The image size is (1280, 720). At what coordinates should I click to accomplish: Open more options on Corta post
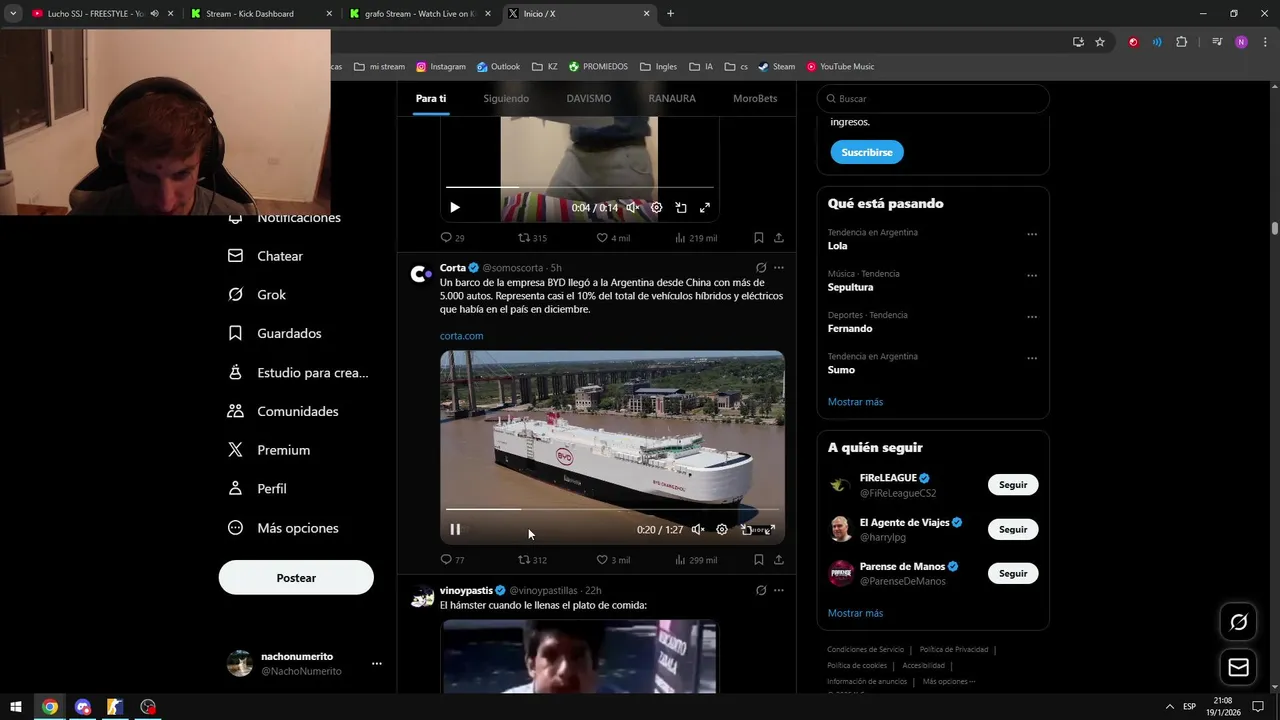(779, 268)
